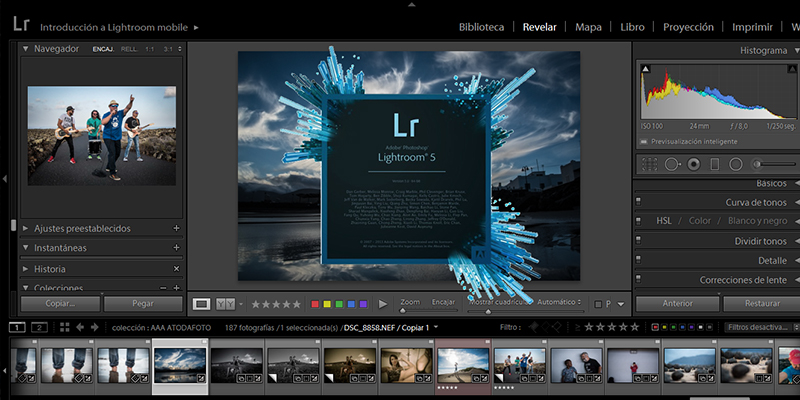
Task: Clear history with the X icon
Action: tap(177, 269)
